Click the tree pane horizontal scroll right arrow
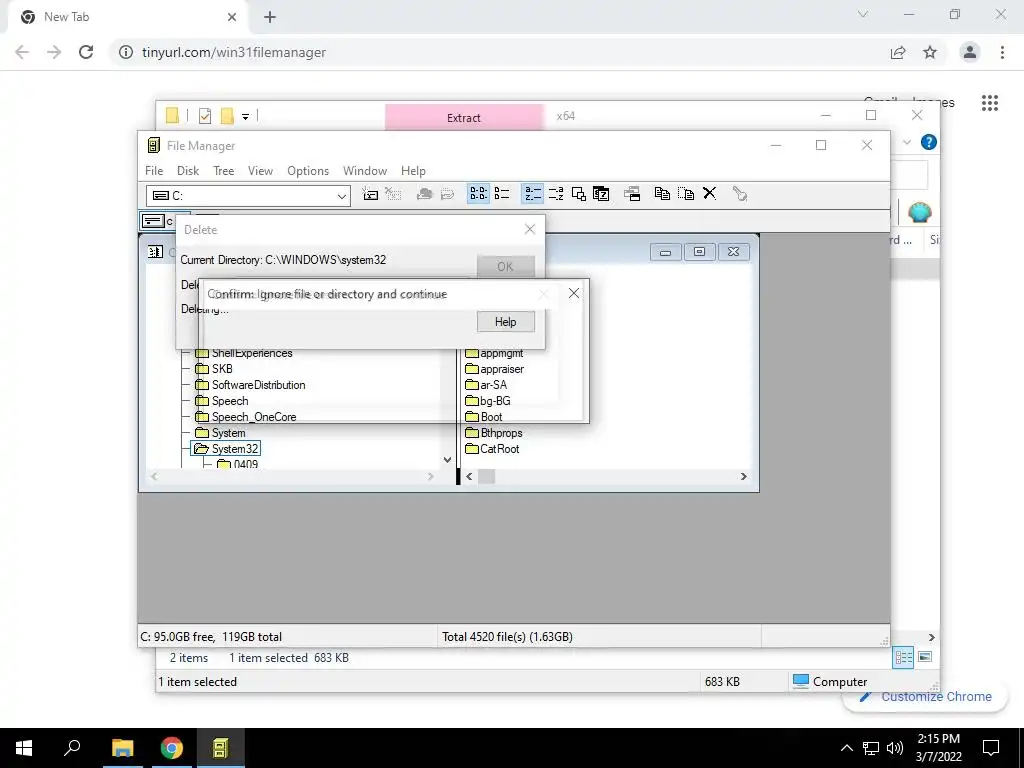The image size is (1024, 768). 430,477
